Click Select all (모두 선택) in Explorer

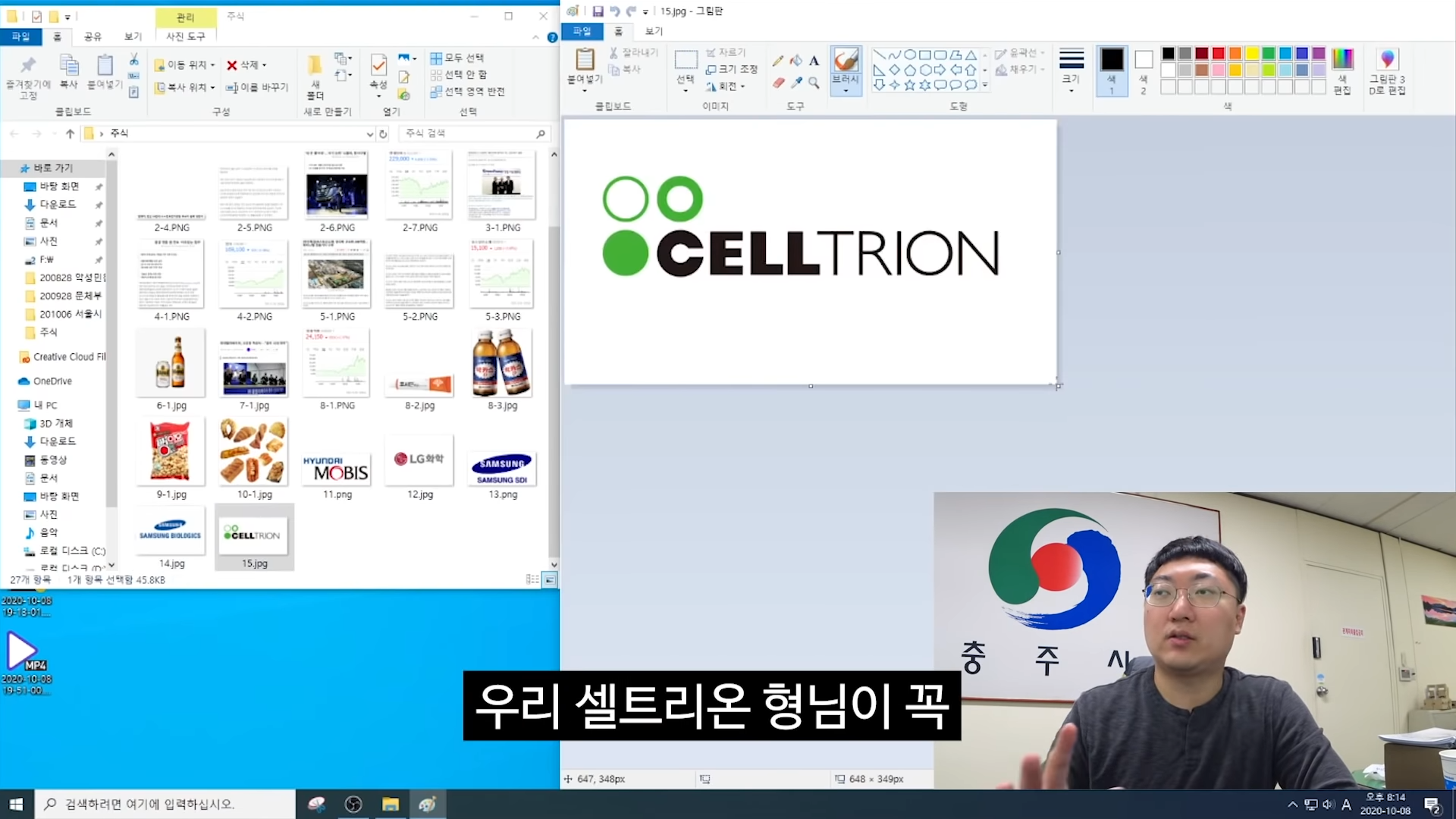(457, 58)
